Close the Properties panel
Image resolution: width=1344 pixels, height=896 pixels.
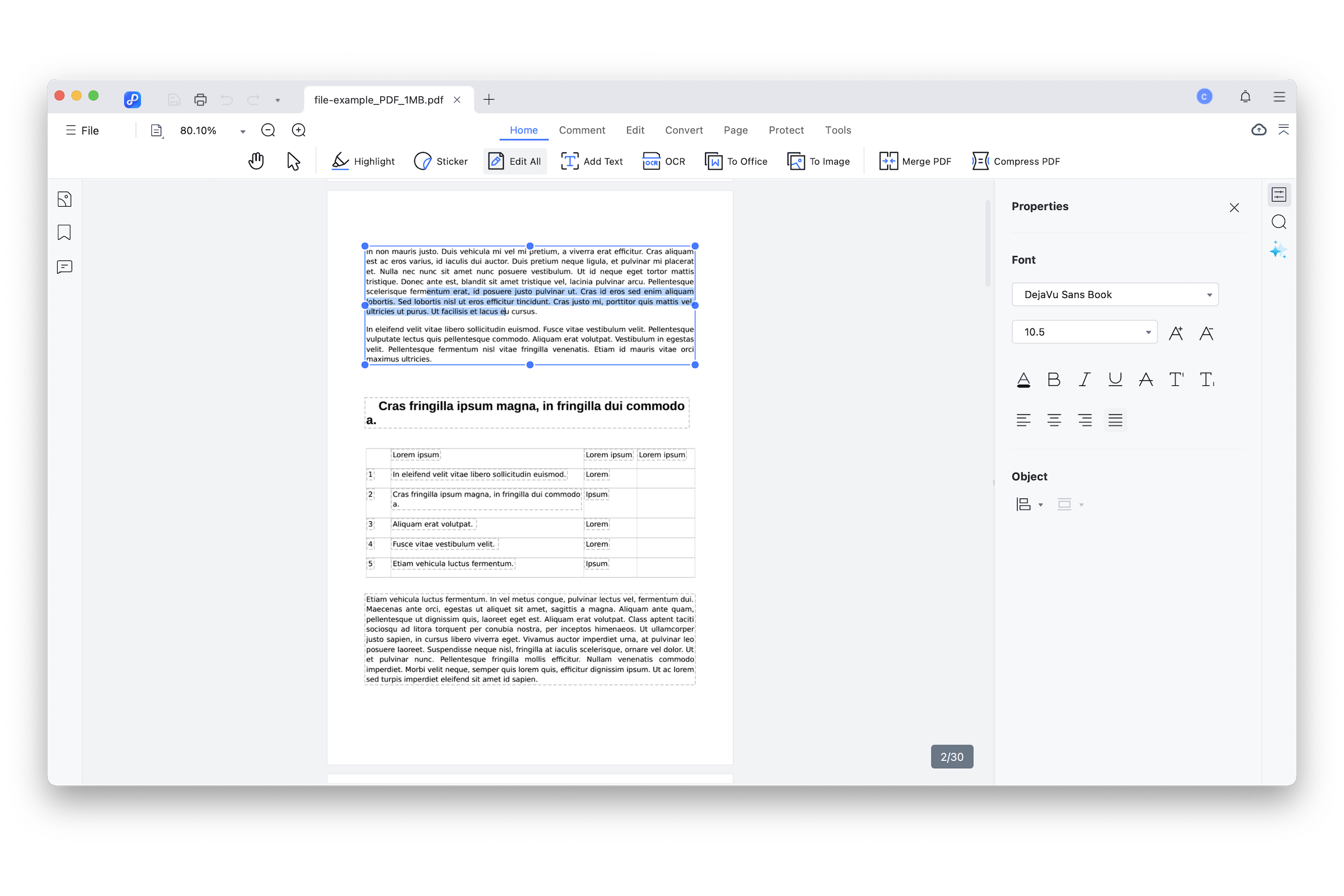1234,207
